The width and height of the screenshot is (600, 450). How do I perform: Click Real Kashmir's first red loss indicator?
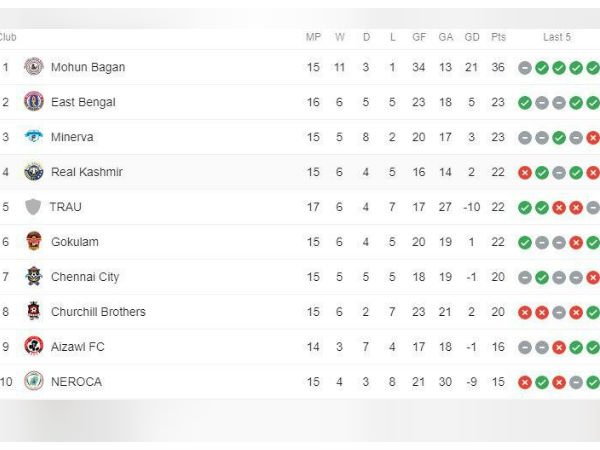click(x=525, y=173)
